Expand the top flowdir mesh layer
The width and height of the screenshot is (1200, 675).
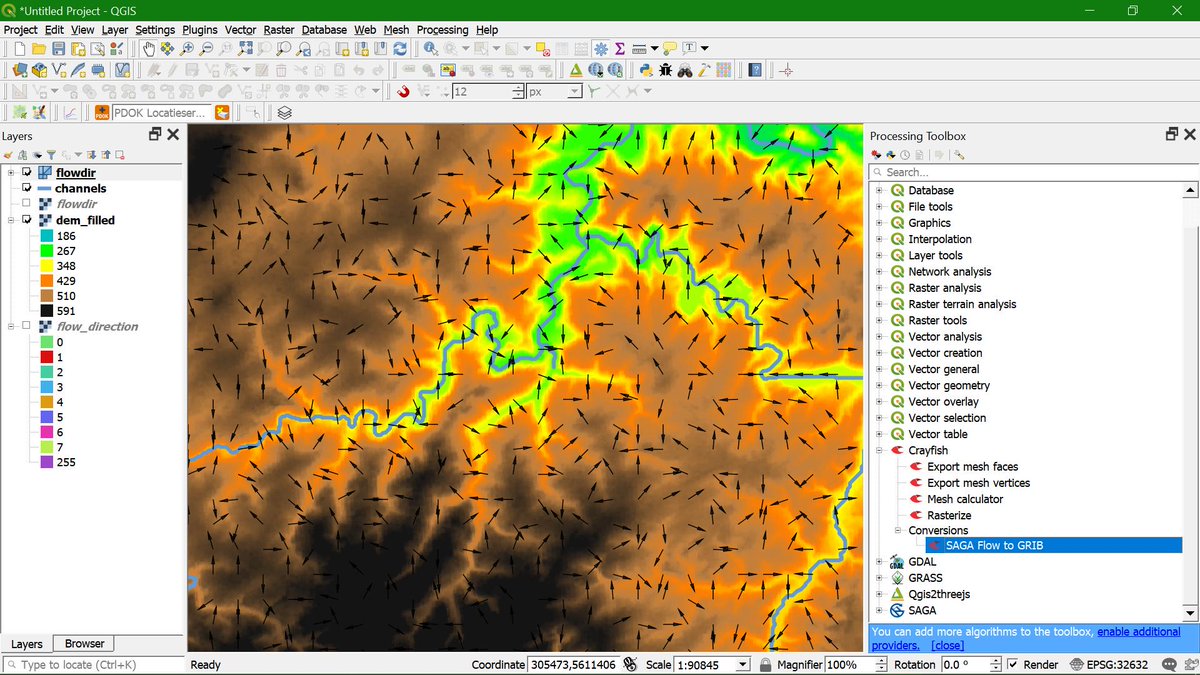click(11, 172)
